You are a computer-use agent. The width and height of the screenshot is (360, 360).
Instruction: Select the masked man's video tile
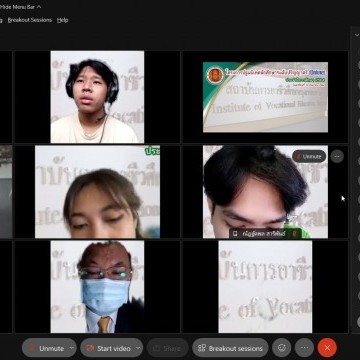point(97,287)
